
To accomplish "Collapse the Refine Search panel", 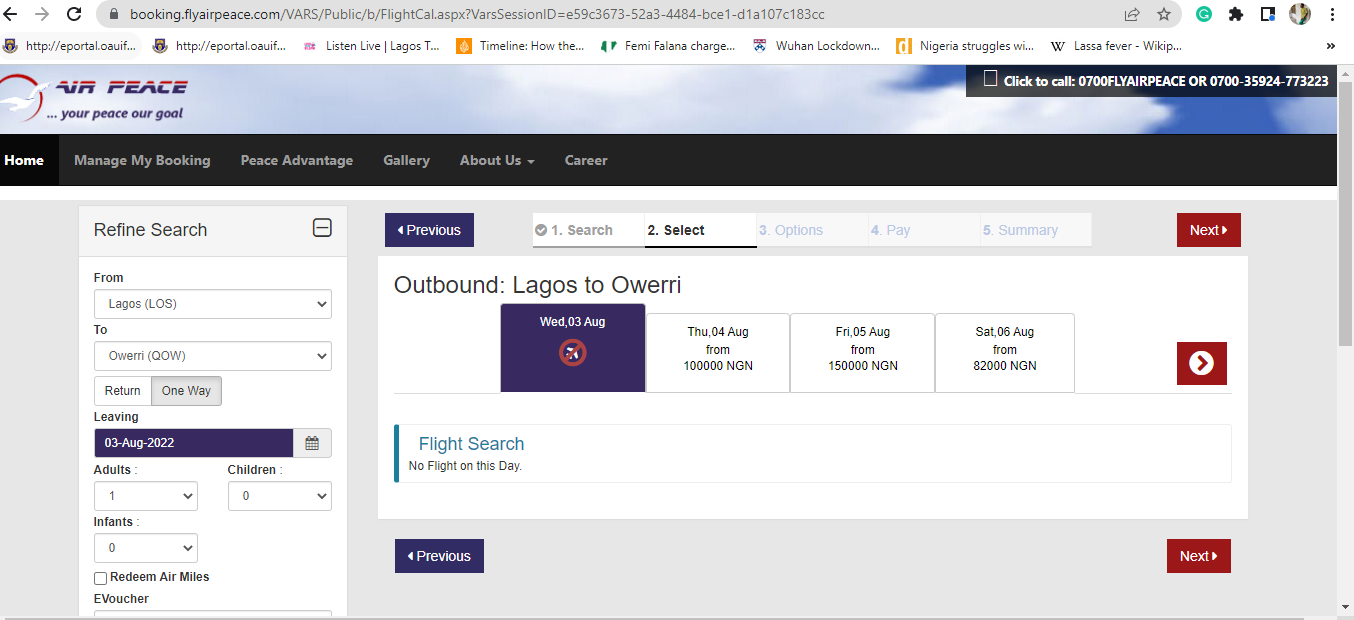I will coord(322,228).
